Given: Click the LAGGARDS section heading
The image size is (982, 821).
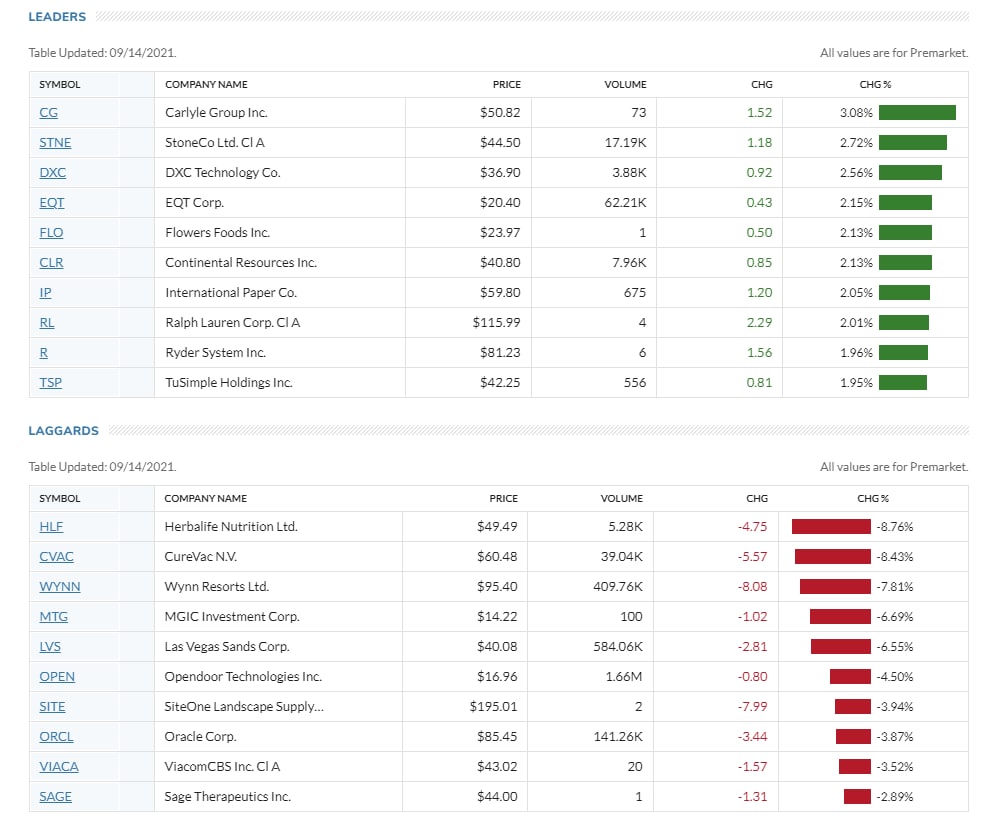Looking at the screenshot, I should tap(63, 431).
